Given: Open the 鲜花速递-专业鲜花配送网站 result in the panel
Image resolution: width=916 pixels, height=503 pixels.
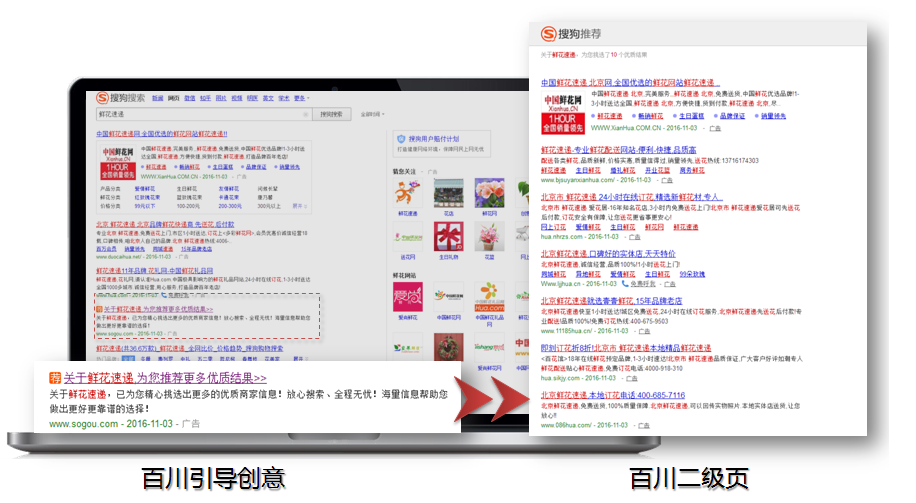Looking at the screenshot, I should [x=618, y=150].
